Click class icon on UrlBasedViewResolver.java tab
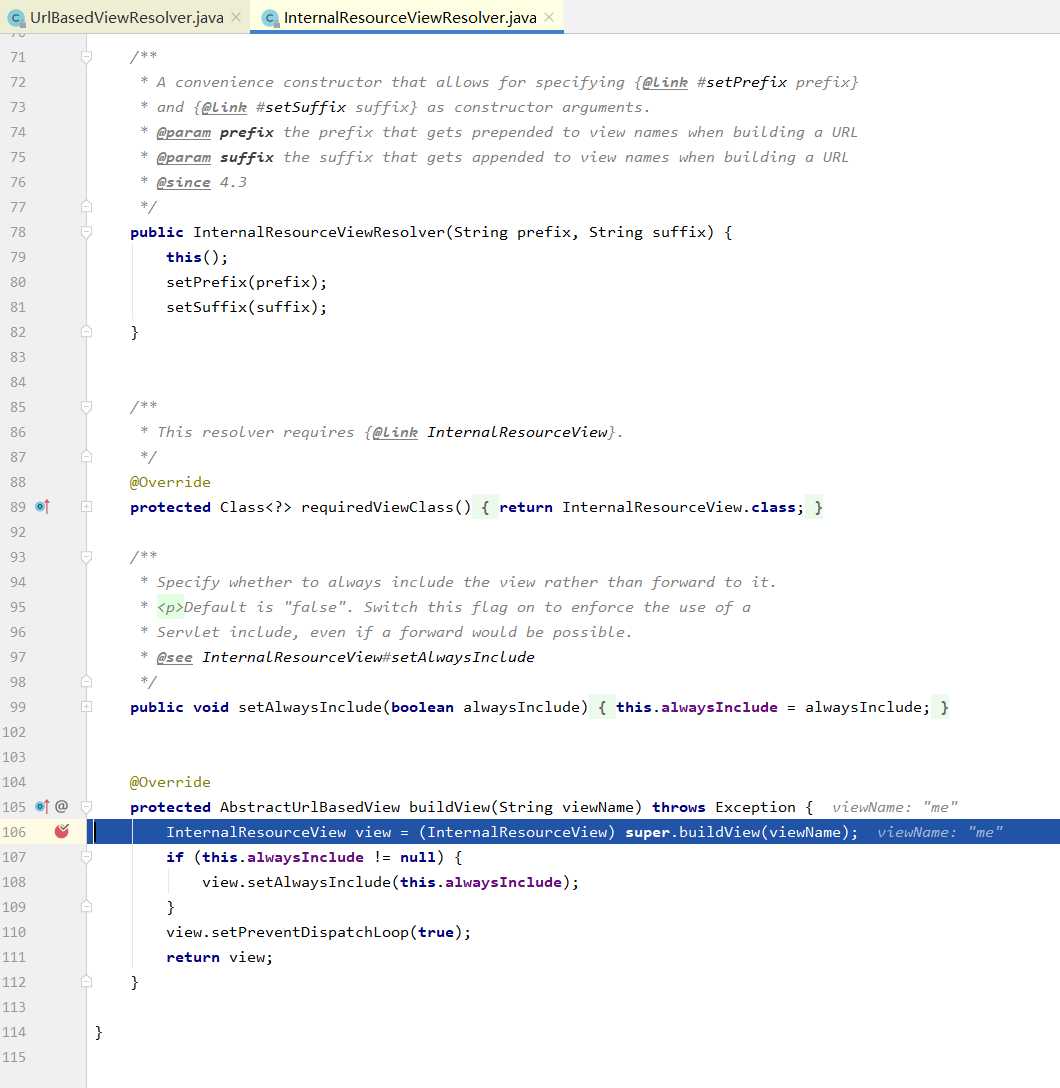 15,18
